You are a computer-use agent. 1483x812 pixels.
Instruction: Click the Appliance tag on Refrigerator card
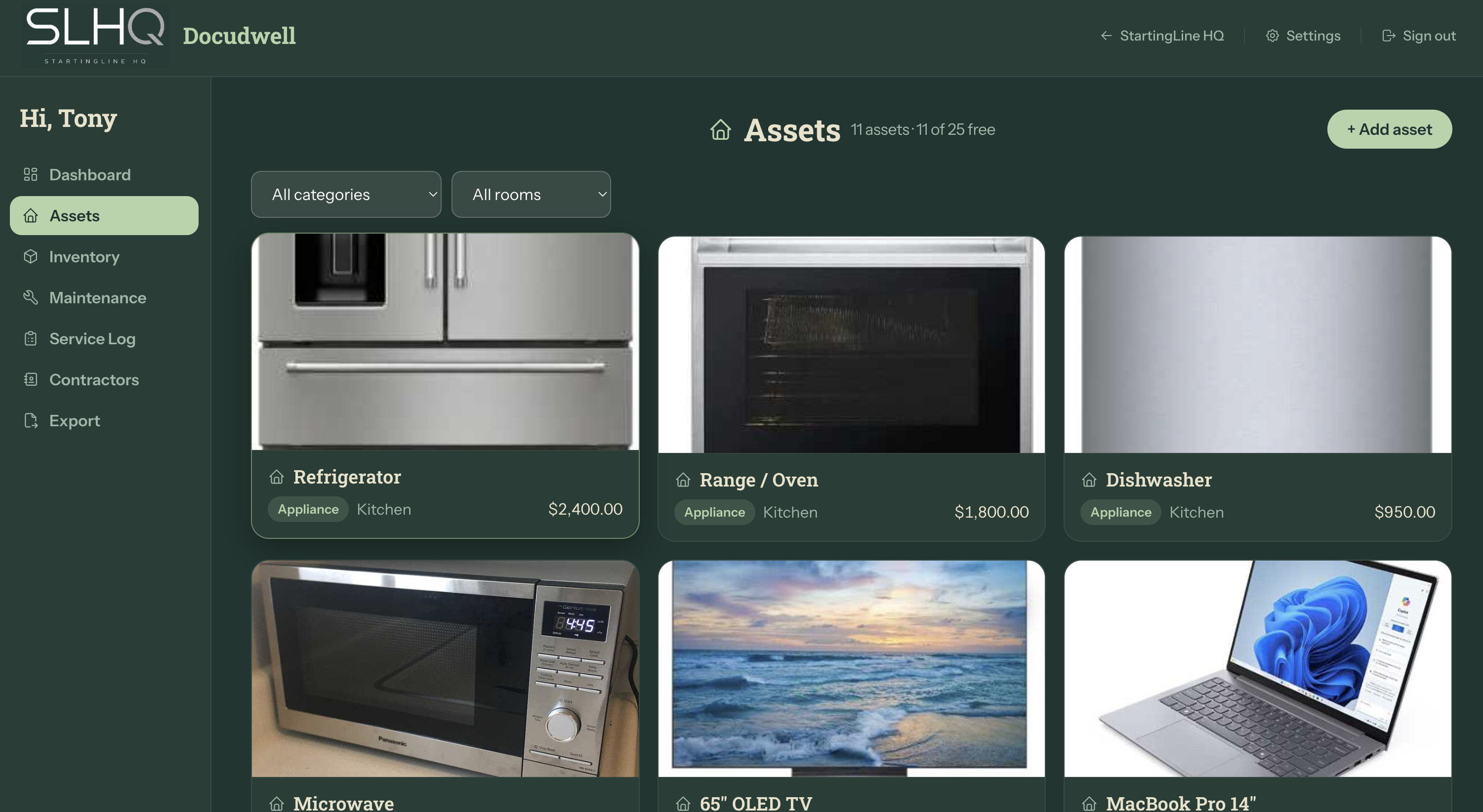coord(308,509)
